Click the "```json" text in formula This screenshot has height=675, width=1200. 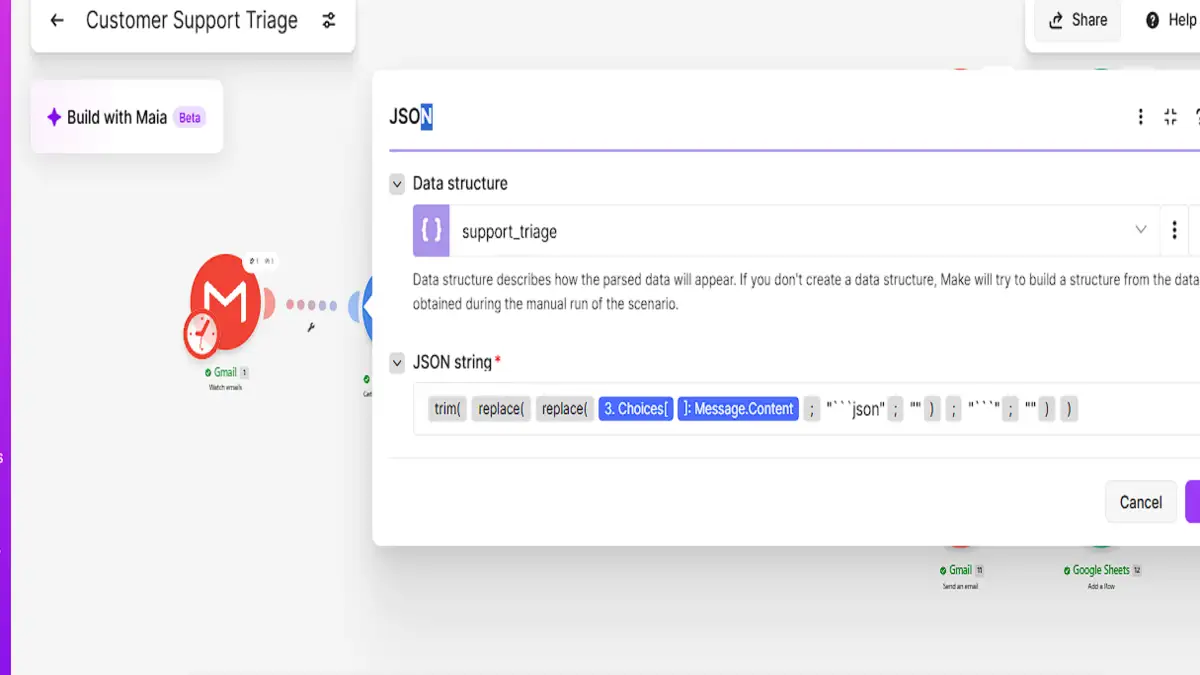pyautogui.click(x=856, y=409)
